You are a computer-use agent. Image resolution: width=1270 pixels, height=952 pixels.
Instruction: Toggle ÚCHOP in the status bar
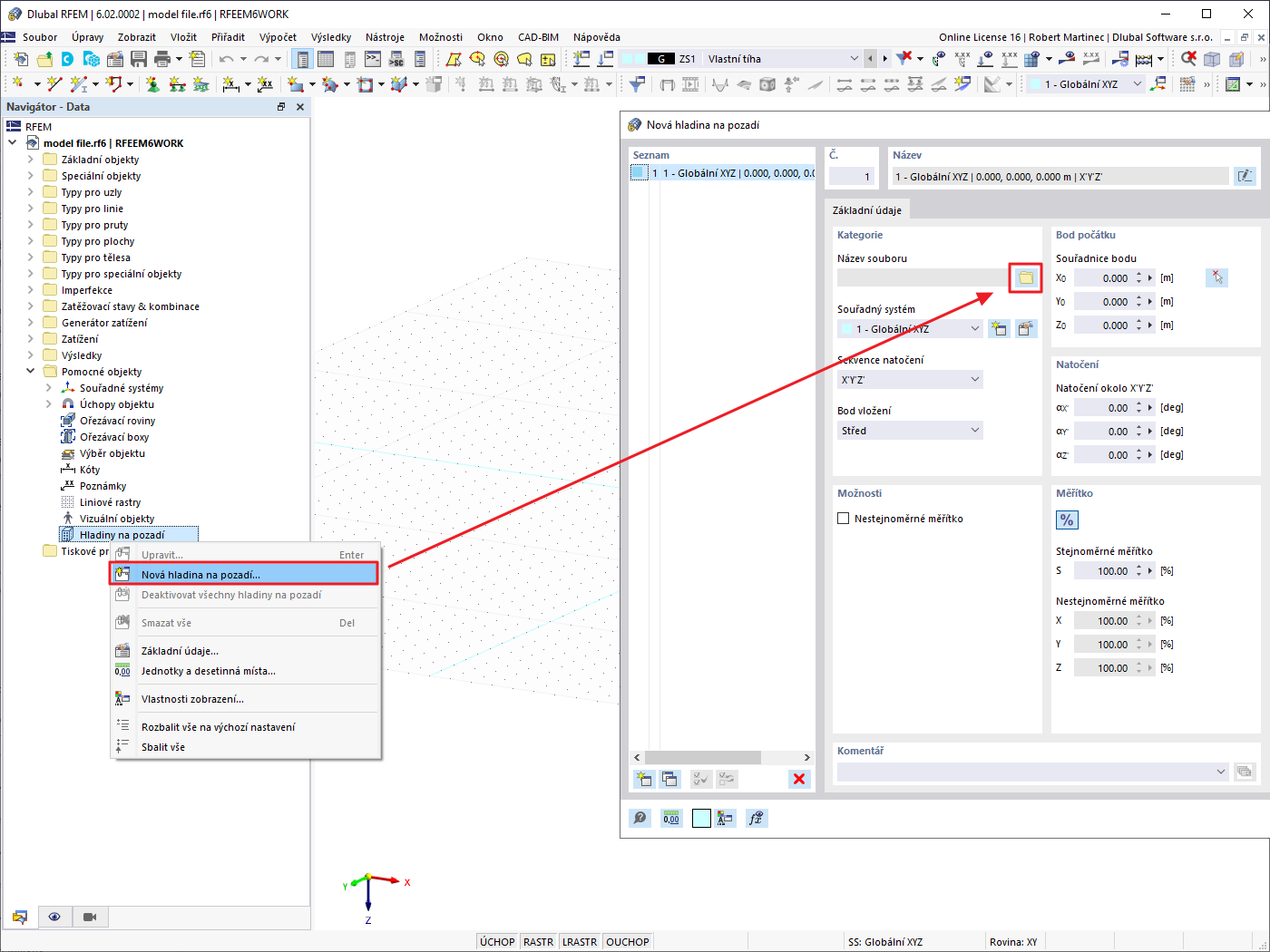pos(496,941)
